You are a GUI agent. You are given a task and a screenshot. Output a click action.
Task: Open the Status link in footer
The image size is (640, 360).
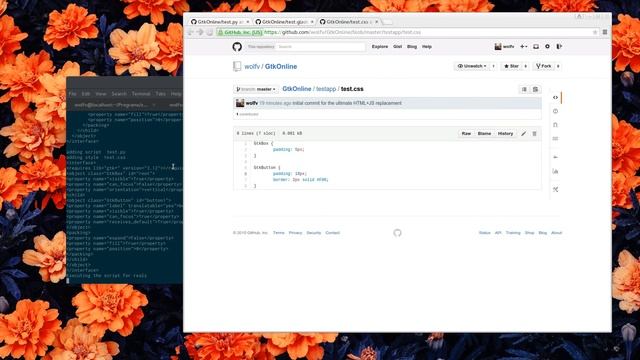click(484, 233)
